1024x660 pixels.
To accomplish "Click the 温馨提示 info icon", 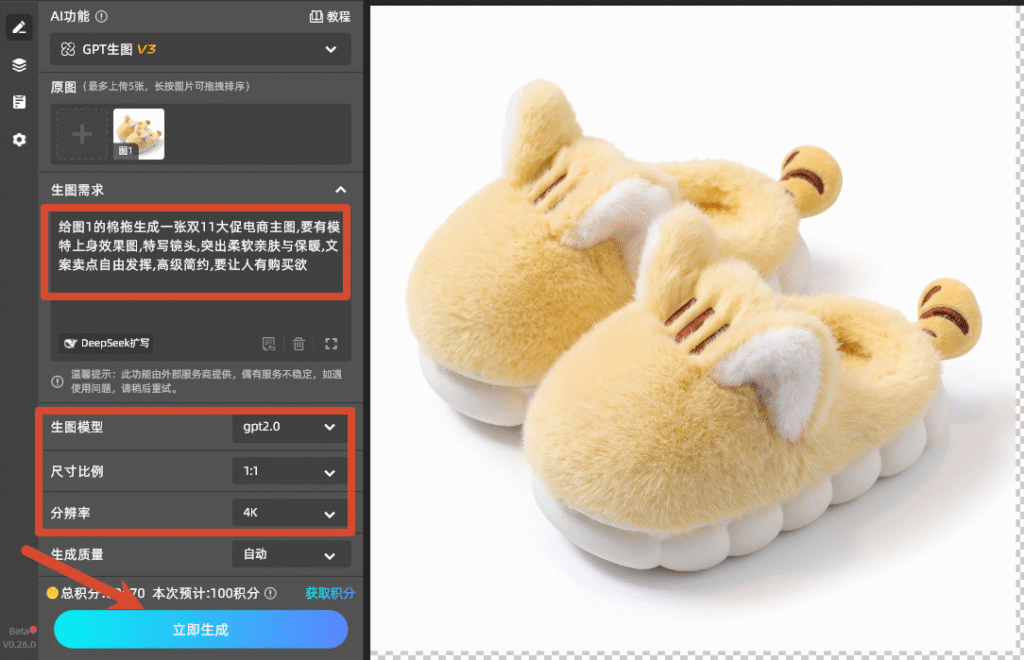I will [x=57, y=381].
